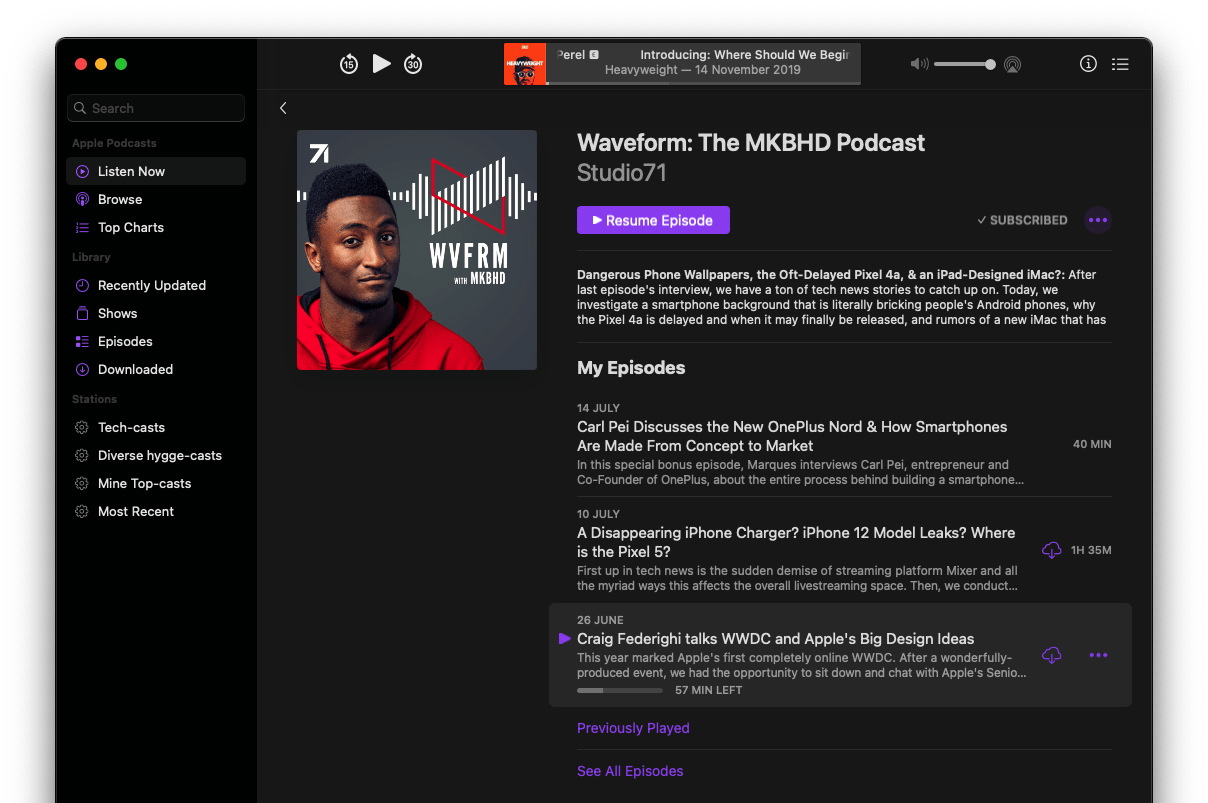Click the See All Episodes link
Screen dimensions: 1208x803
(630, 771)
